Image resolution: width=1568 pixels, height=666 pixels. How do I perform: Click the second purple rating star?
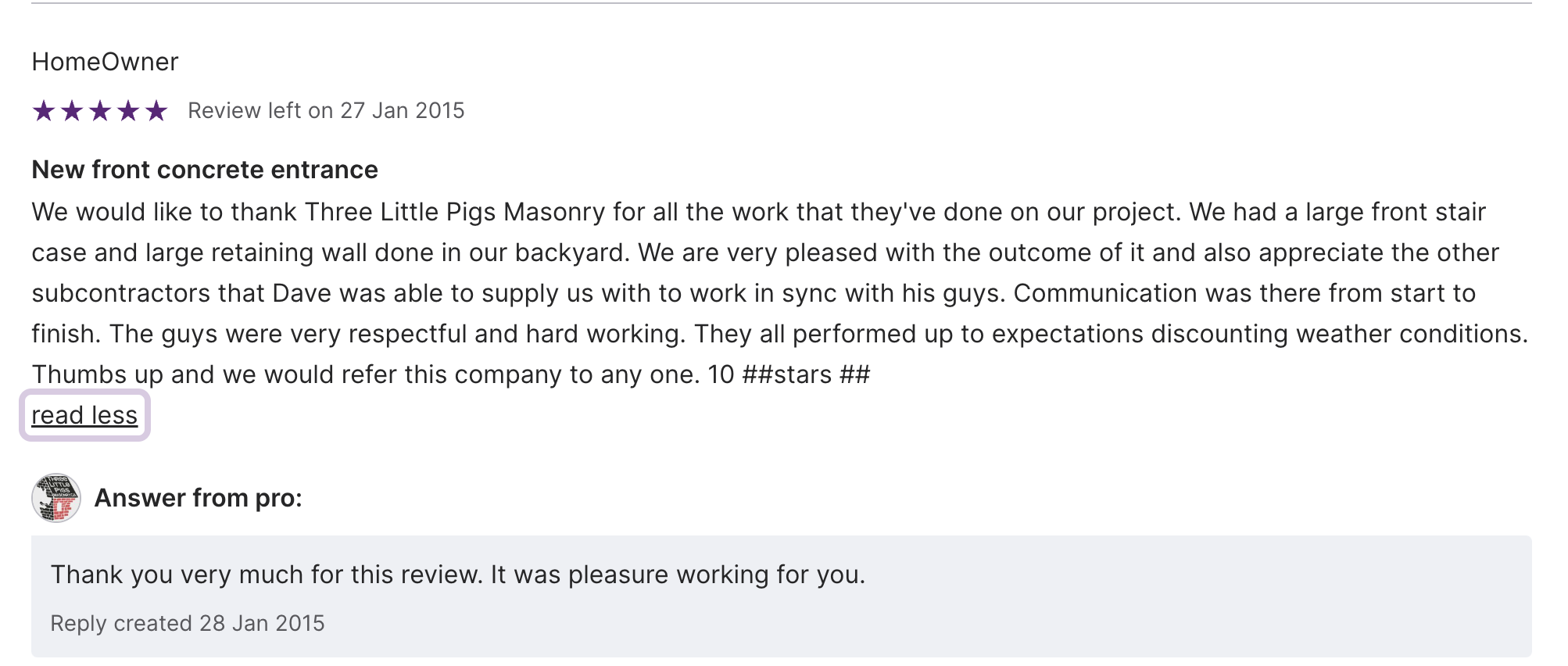click(72, 111)
